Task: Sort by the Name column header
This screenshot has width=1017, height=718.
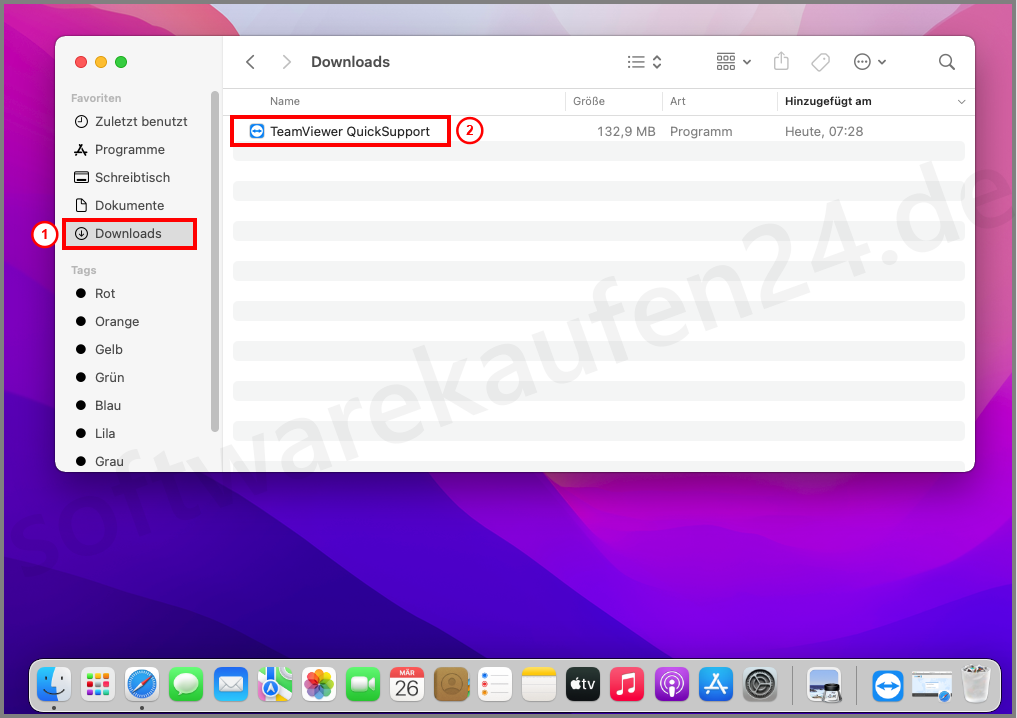Action: (x=285, y=101)
